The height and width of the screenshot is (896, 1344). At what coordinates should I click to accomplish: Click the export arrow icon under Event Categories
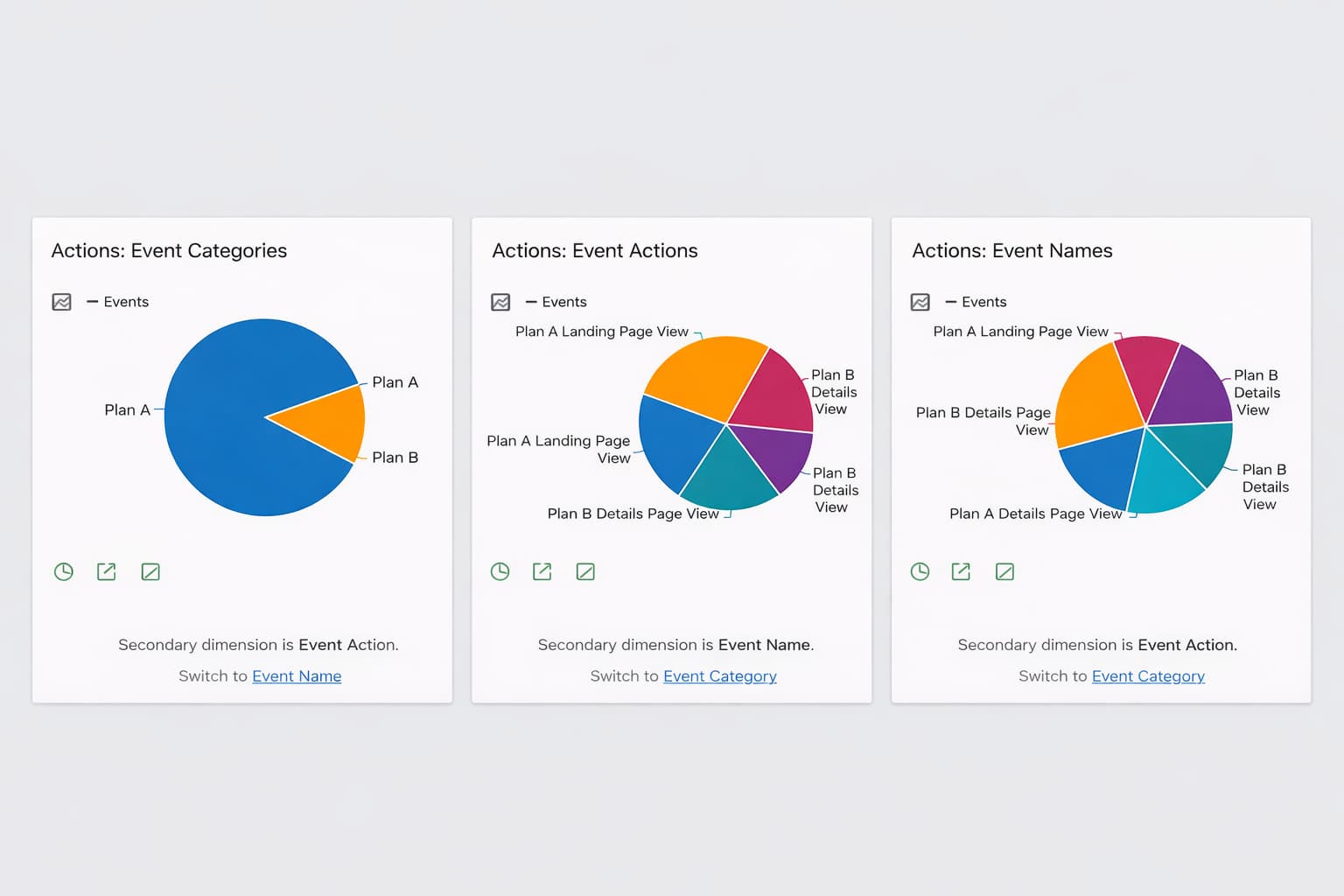tap(107, 572)
